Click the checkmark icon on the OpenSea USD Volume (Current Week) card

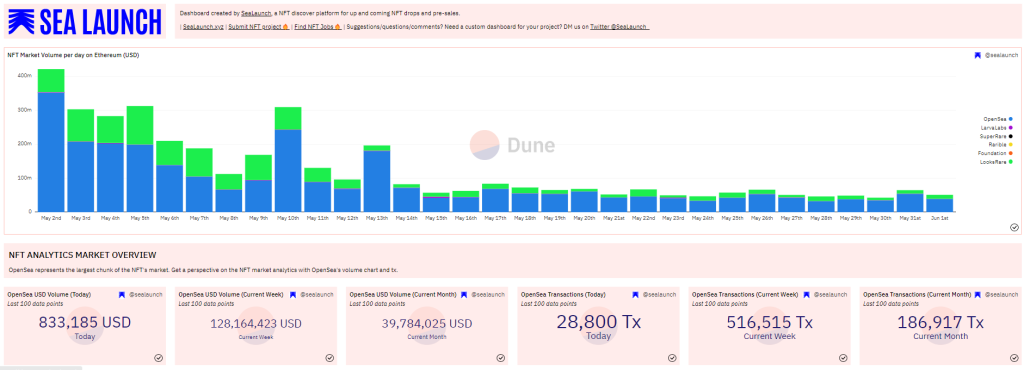tap(330, 358)
